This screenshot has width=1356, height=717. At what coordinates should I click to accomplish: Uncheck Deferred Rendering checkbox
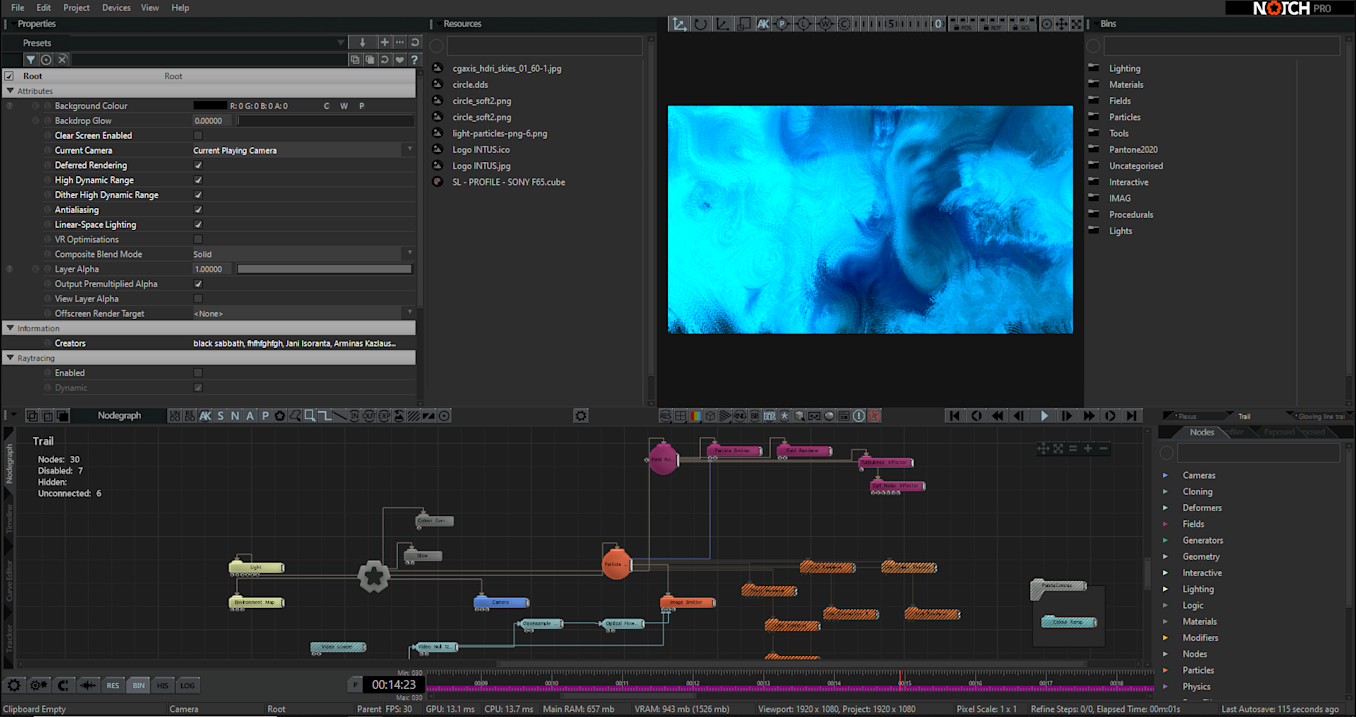pos(198,165)
